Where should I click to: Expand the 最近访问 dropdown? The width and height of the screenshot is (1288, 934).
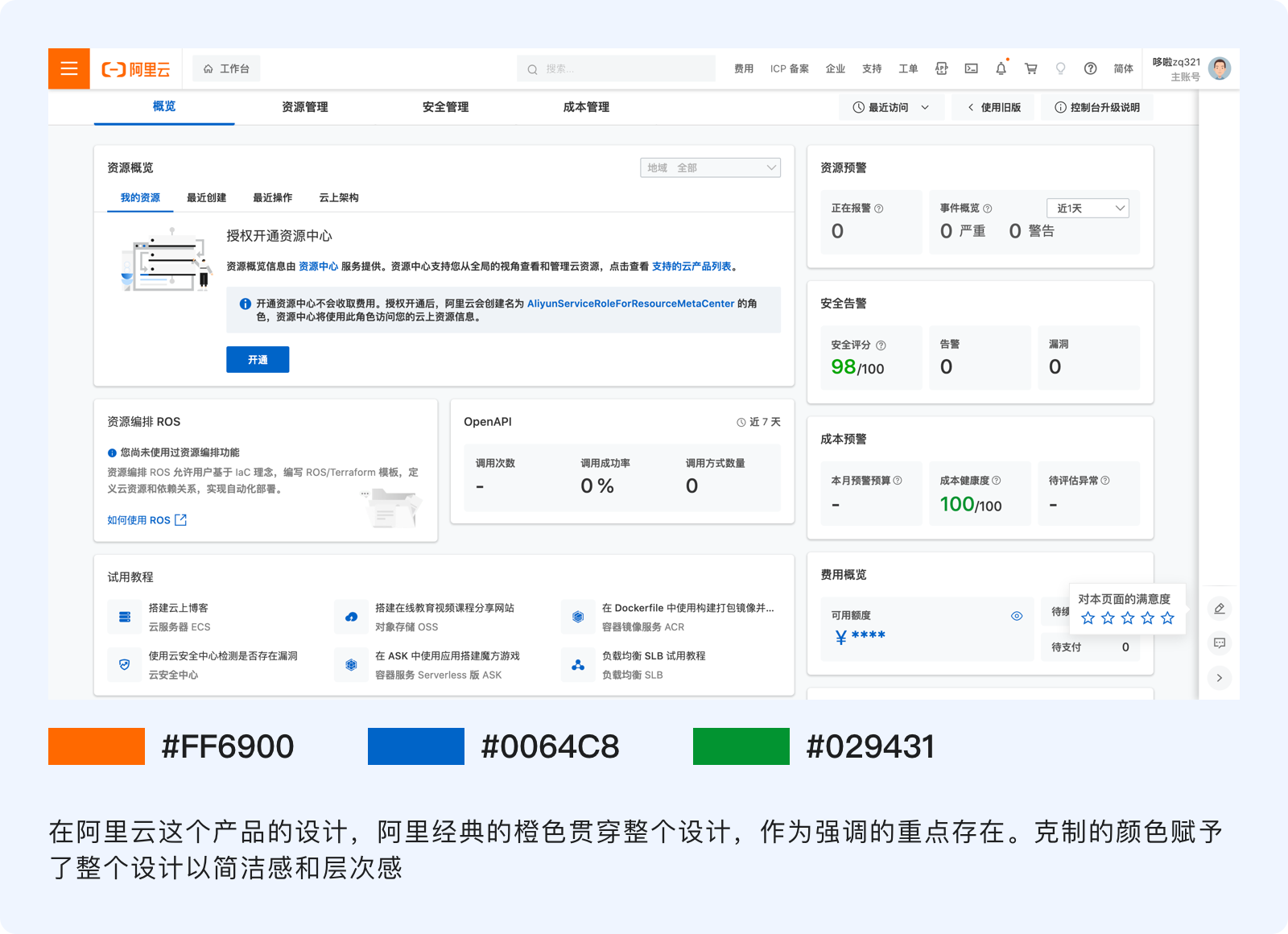[891, 107]
